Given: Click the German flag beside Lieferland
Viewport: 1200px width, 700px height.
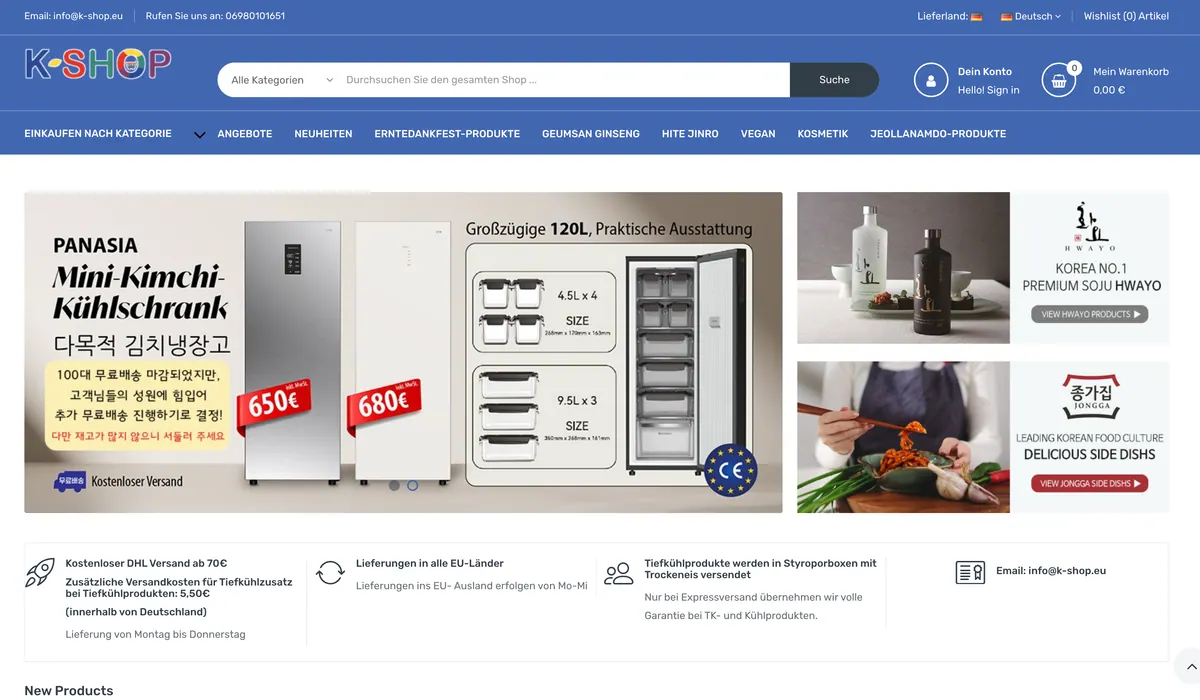Looking at the screenshot, I should tap(976, 17).
